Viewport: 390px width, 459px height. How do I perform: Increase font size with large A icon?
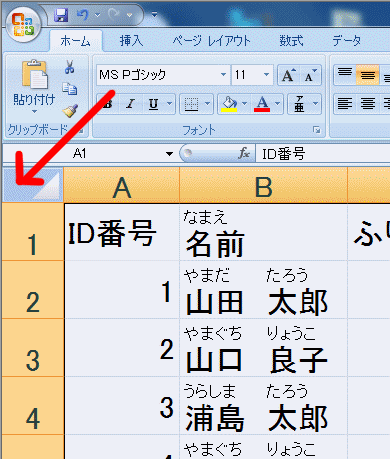click(x=289, y=75)
